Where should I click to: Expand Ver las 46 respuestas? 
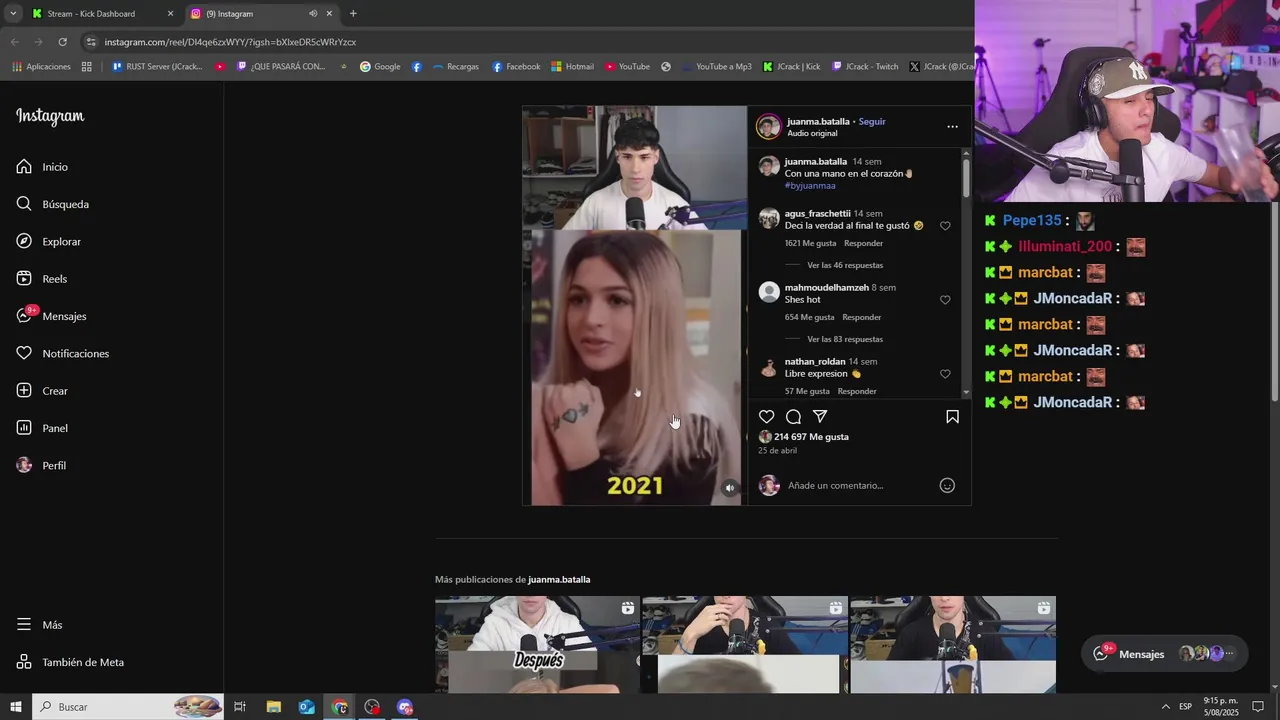[845, 266]
